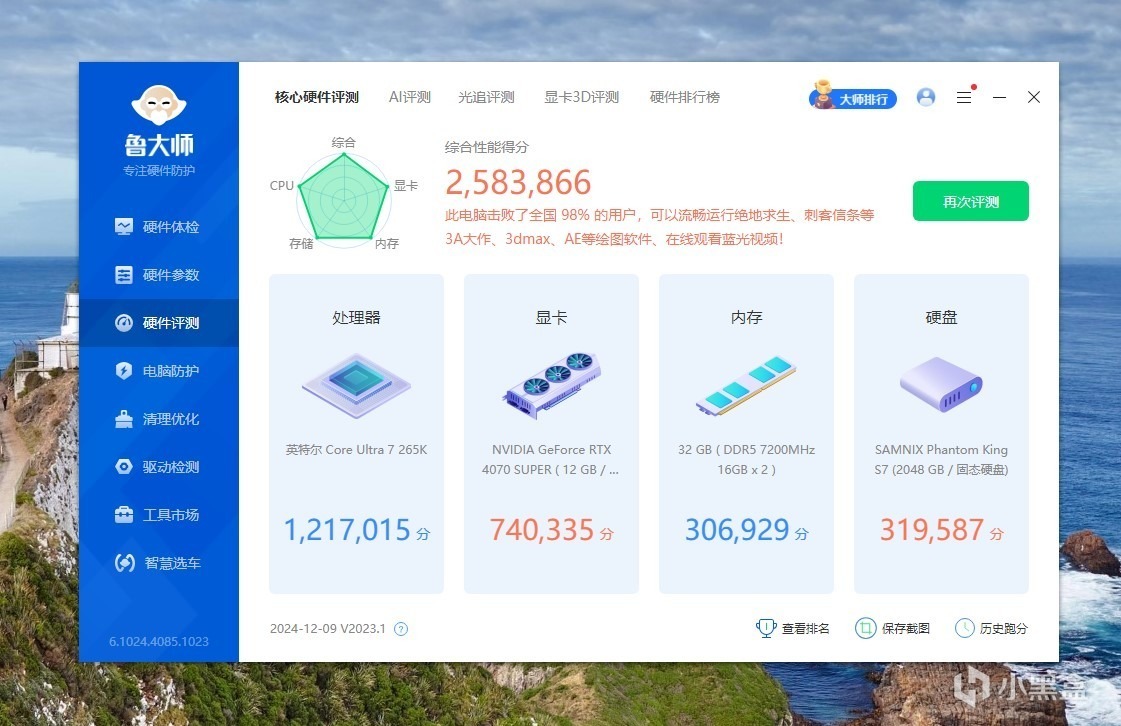Click the 内存 card heading
Viewport: 1121px width, 726px height.
[x=746, y=318]
